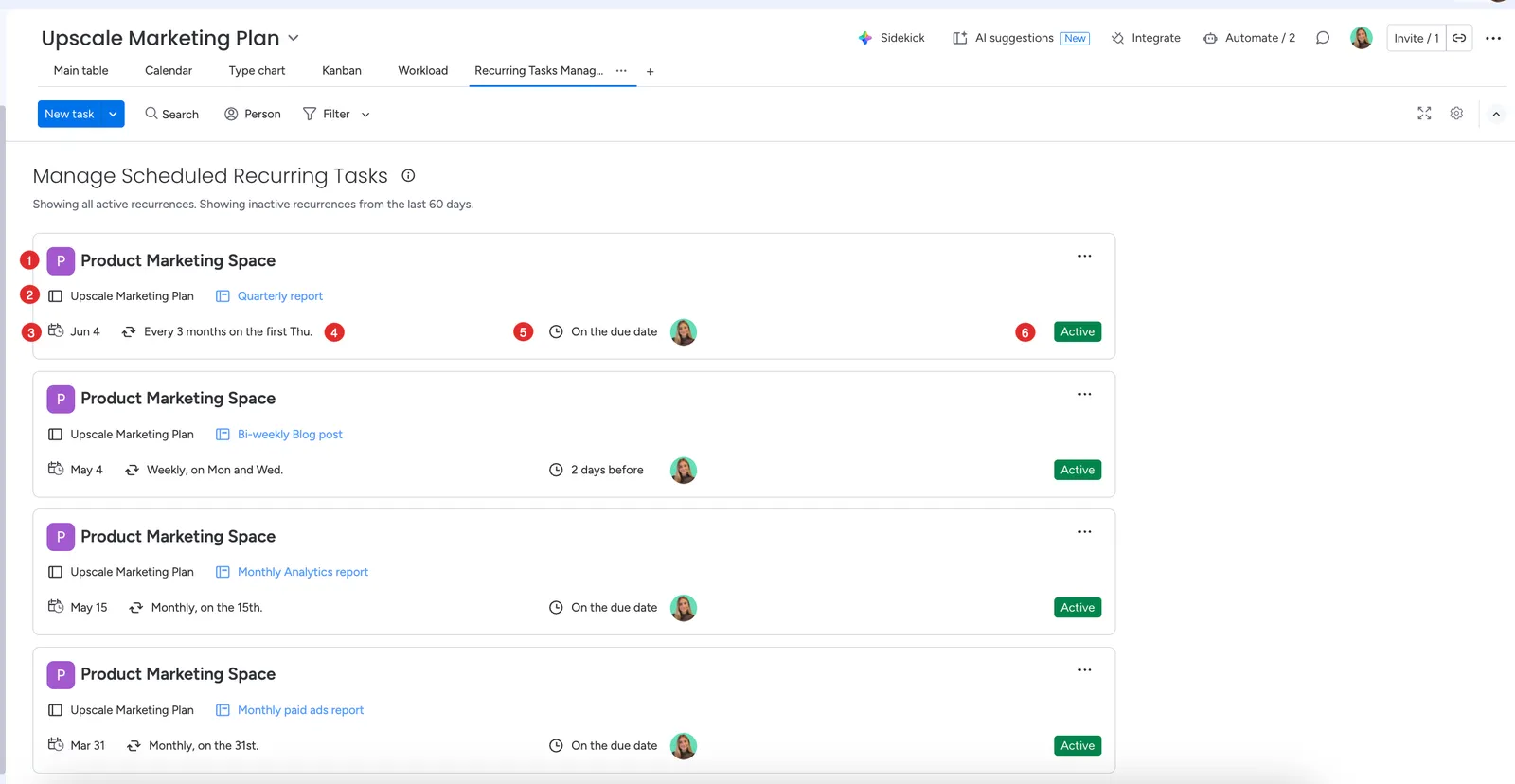Collapse the header with chevron-up button
This screenshot has height=784, width=1515.
point(1496,114)
